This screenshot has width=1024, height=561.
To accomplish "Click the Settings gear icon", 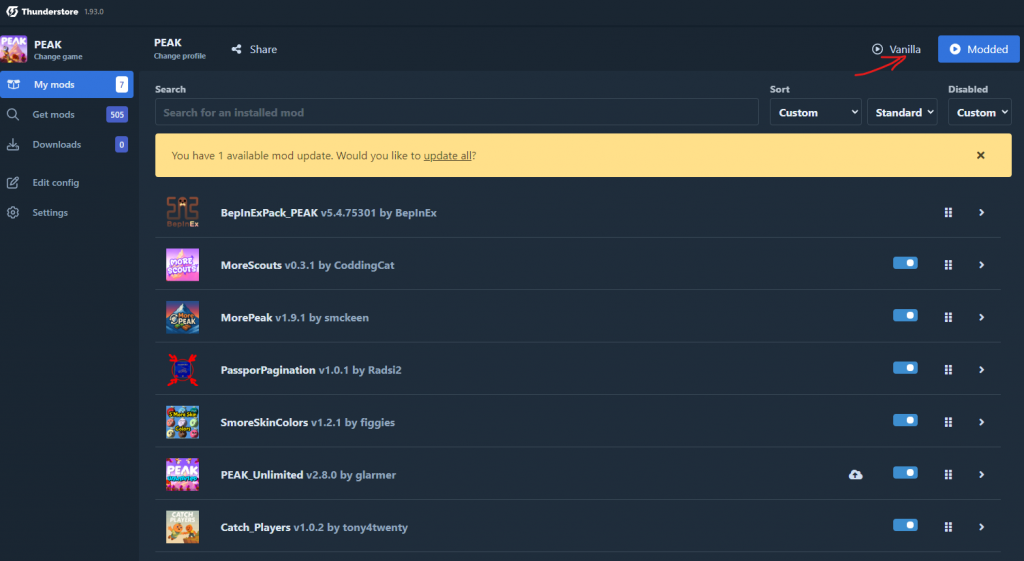I will click(x=13, y=212).
